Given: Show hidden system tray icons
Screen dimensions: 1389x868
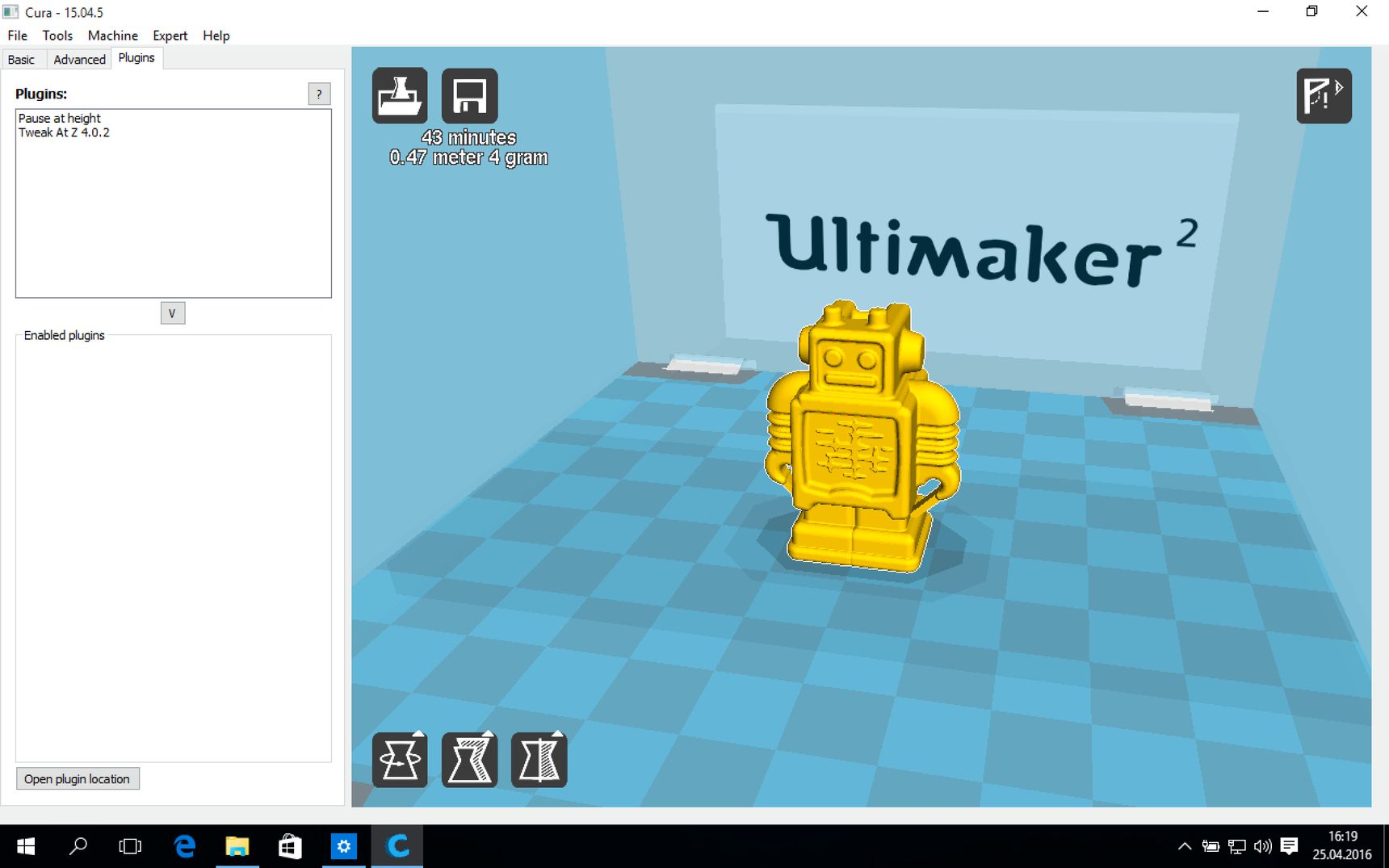Looking at the screenshot, I should 1185,846.
